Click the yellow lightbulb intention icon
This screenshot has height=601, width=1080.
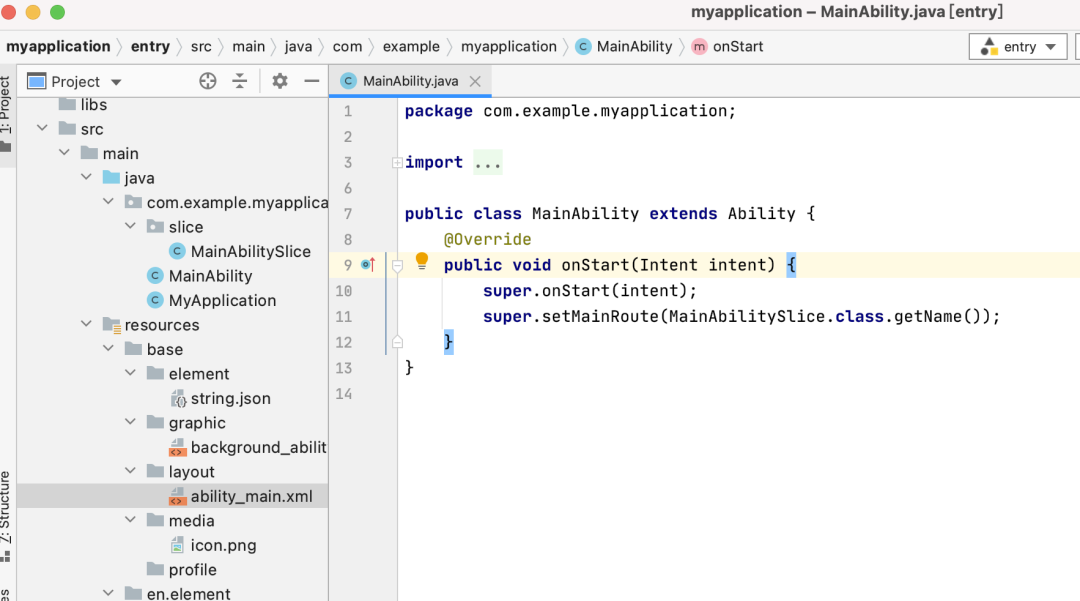[x=422, y=262]
